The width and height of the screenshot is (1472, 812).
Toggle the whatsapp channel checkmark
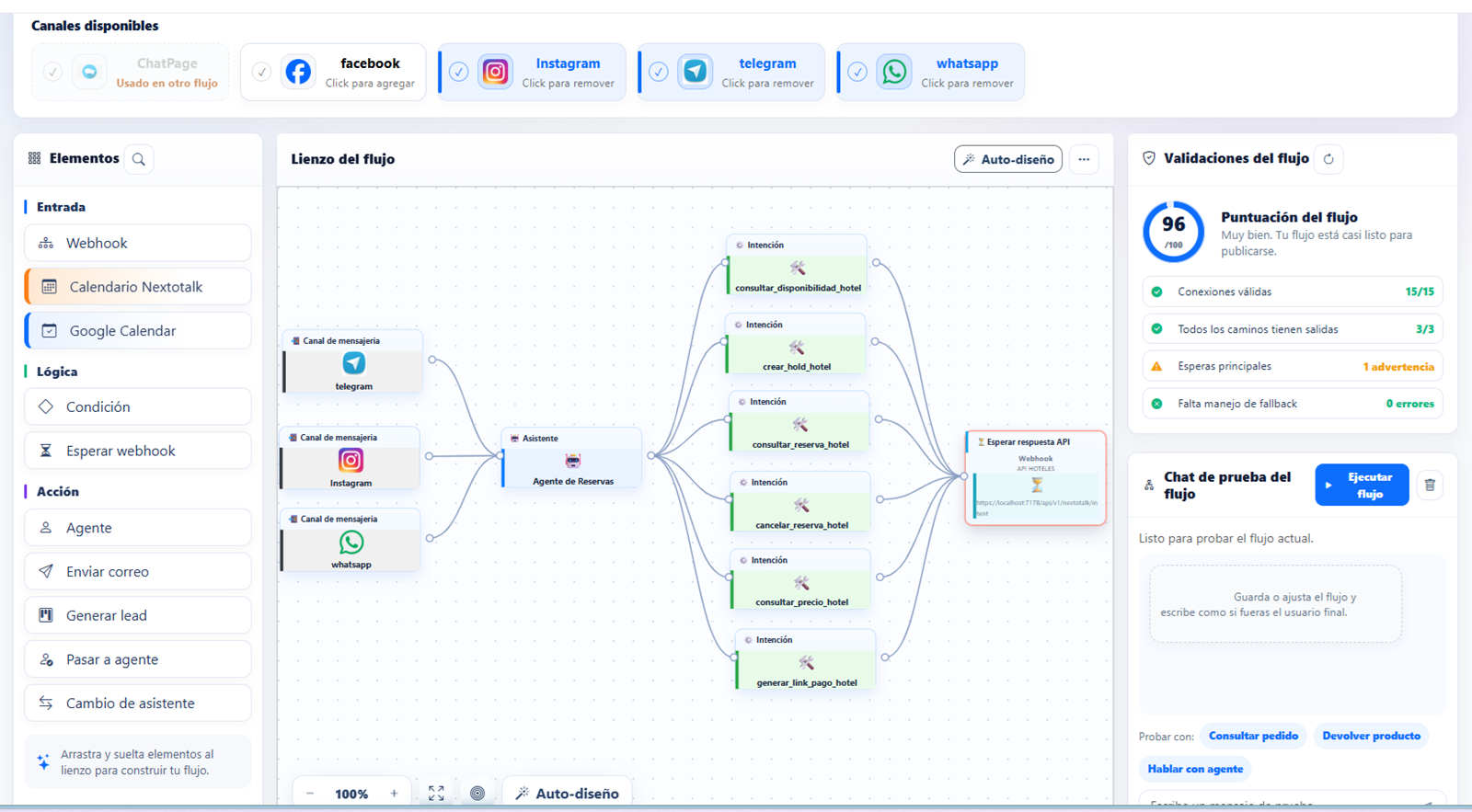[x=857, y=72]
